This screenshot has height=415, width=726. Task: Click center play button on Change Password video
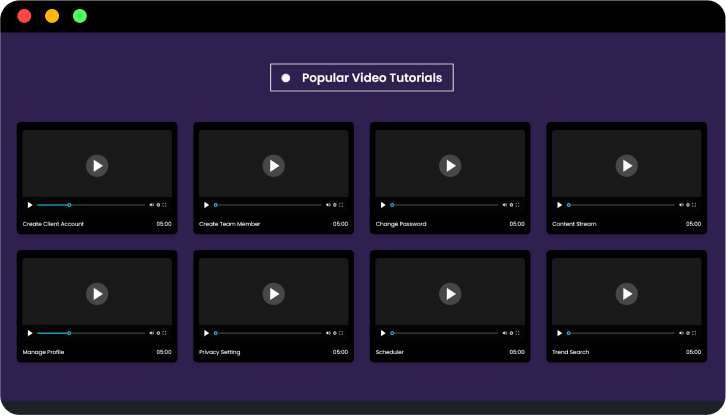[x=450, y=165]
